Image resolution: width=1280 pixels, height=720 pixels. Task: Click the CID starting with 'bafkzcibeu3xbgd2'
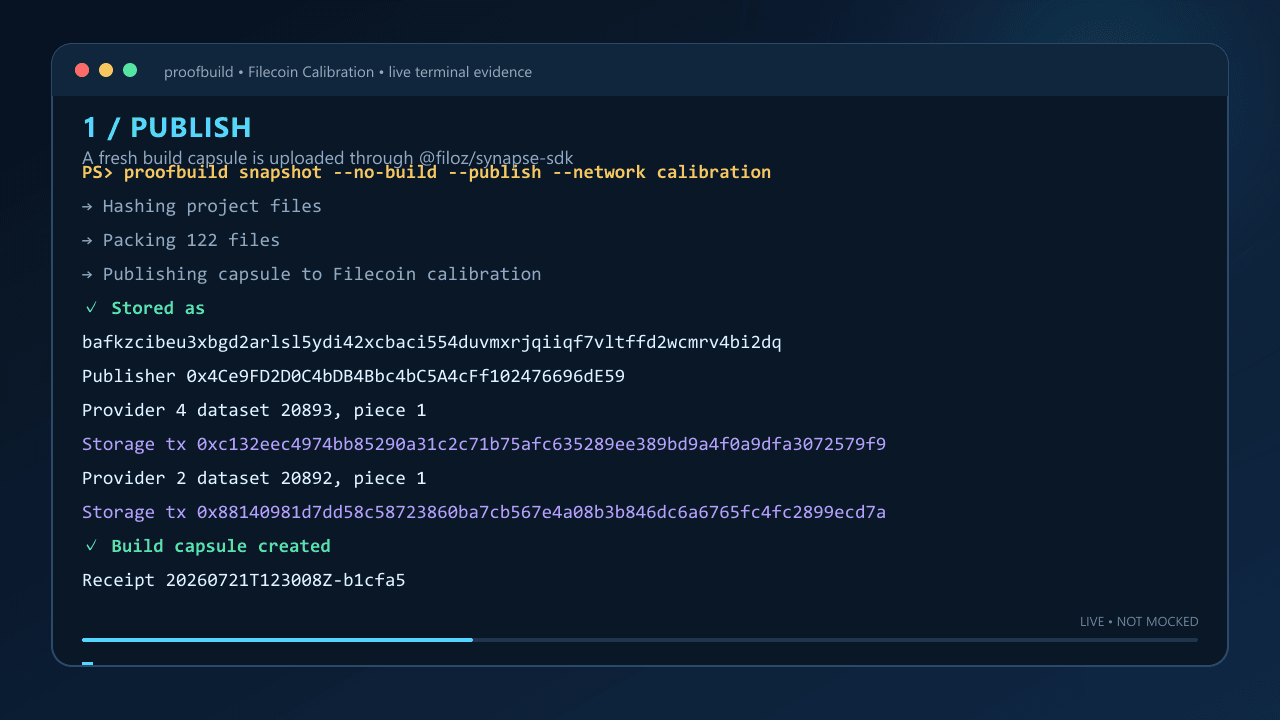432,342
